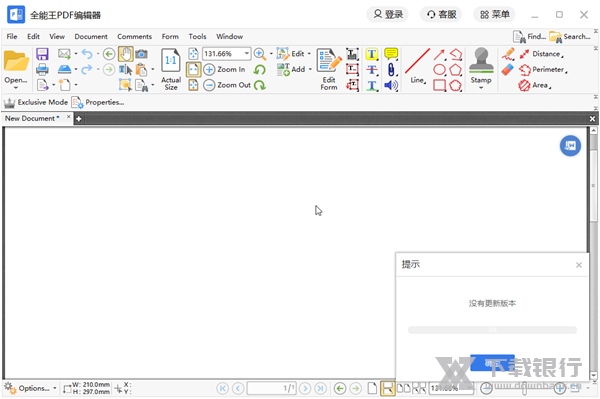Select the magnifier zoom tool
The image size is (600, 399).
click(260, 54)
